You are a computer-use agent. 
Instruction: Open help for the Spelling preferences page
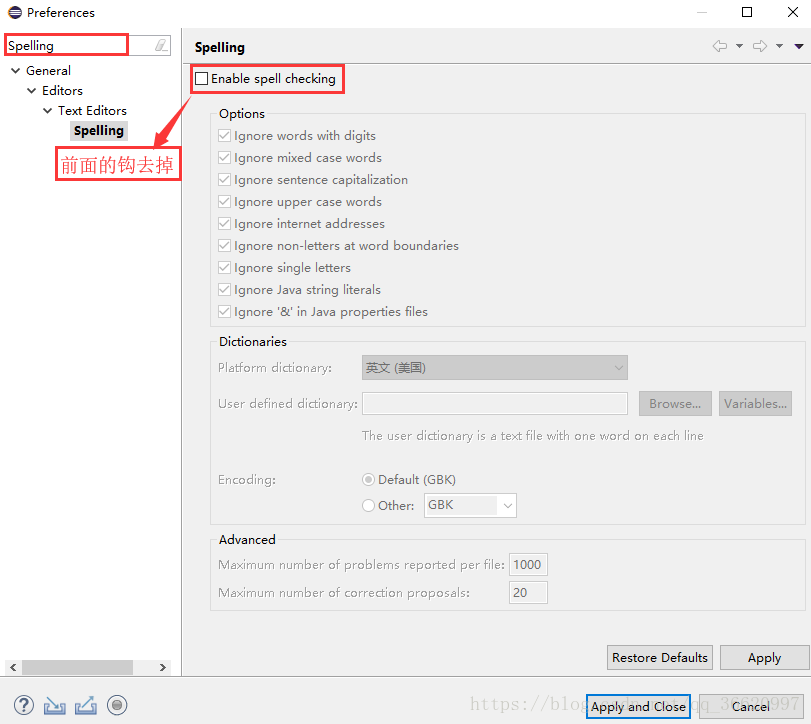22,705
